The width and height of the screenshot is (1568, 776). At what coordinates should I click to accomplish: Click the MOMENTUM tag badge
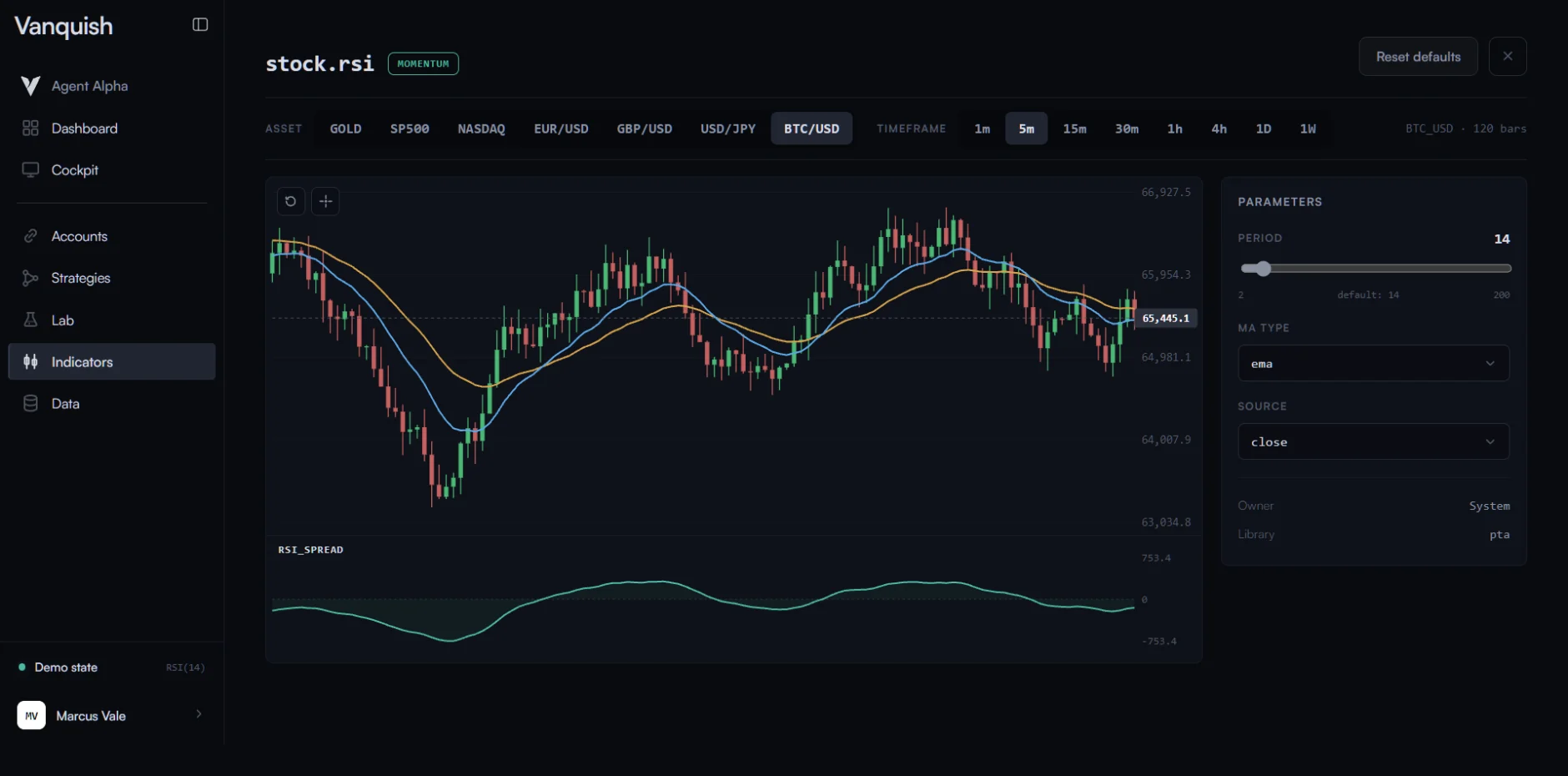(x=423, y=63)
